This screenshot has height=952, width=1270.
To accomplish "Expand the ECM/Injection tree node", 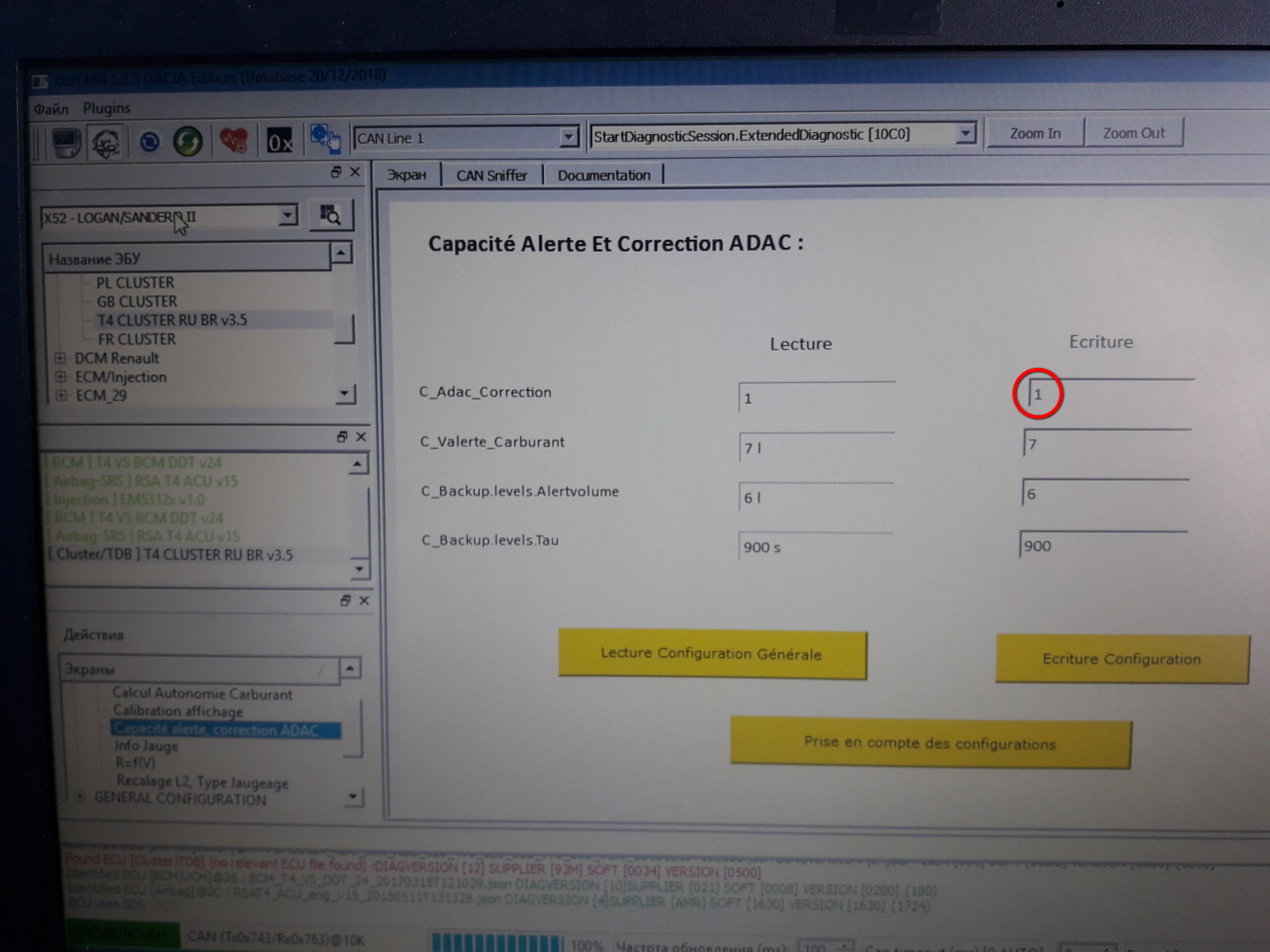I will click(x=61, y=377).
